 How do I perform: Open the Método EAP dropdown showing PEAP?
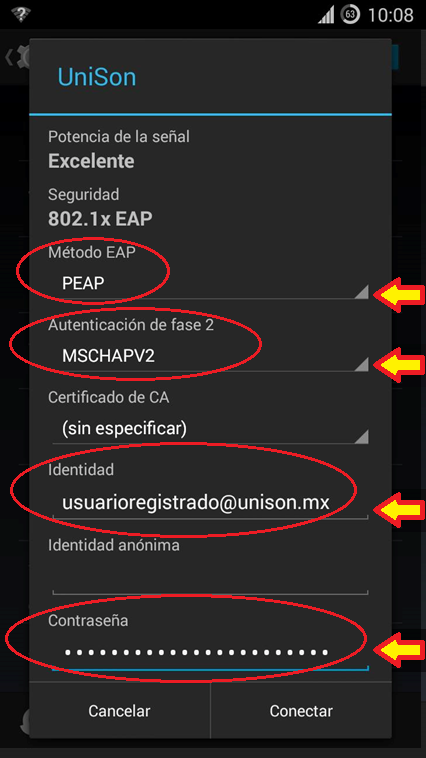point(210,283)
